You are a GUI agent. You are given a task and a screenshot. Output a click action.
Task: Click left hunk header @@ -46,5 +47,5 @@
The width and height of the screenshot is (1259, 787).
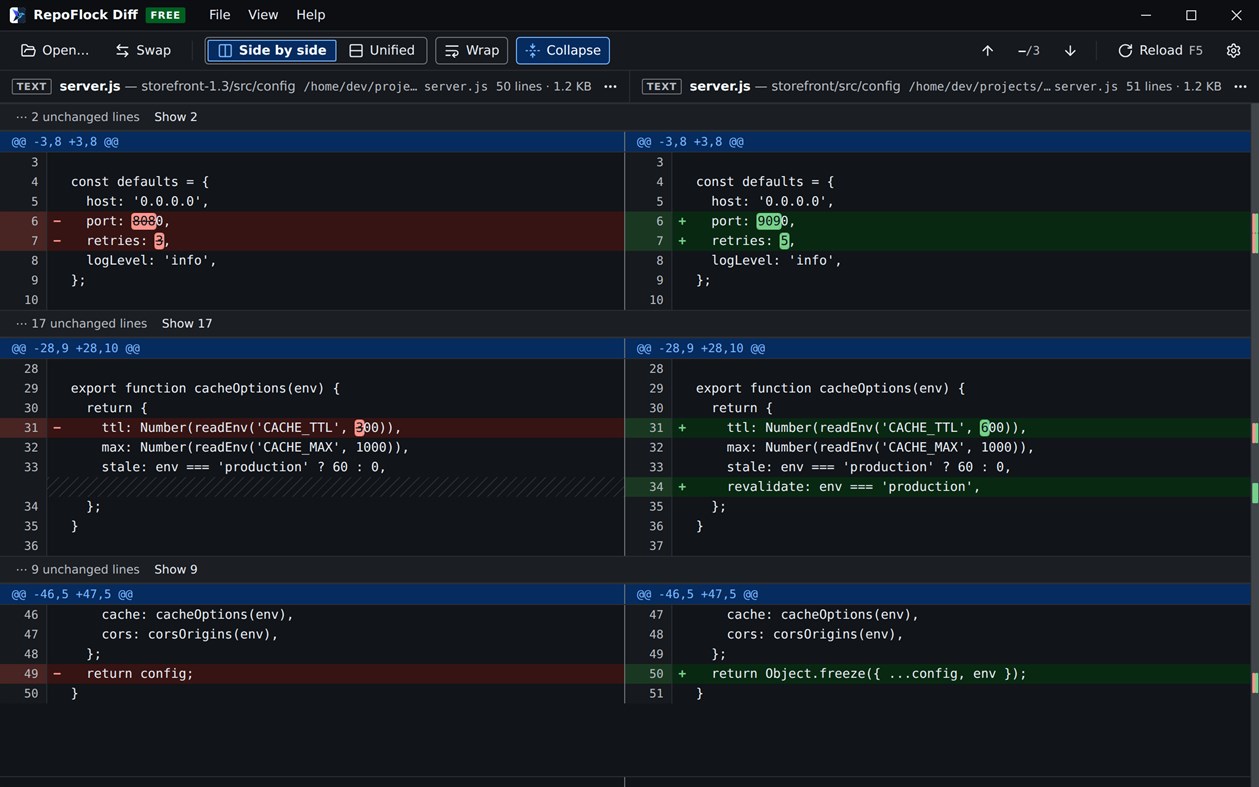click(x=312, y=595)
